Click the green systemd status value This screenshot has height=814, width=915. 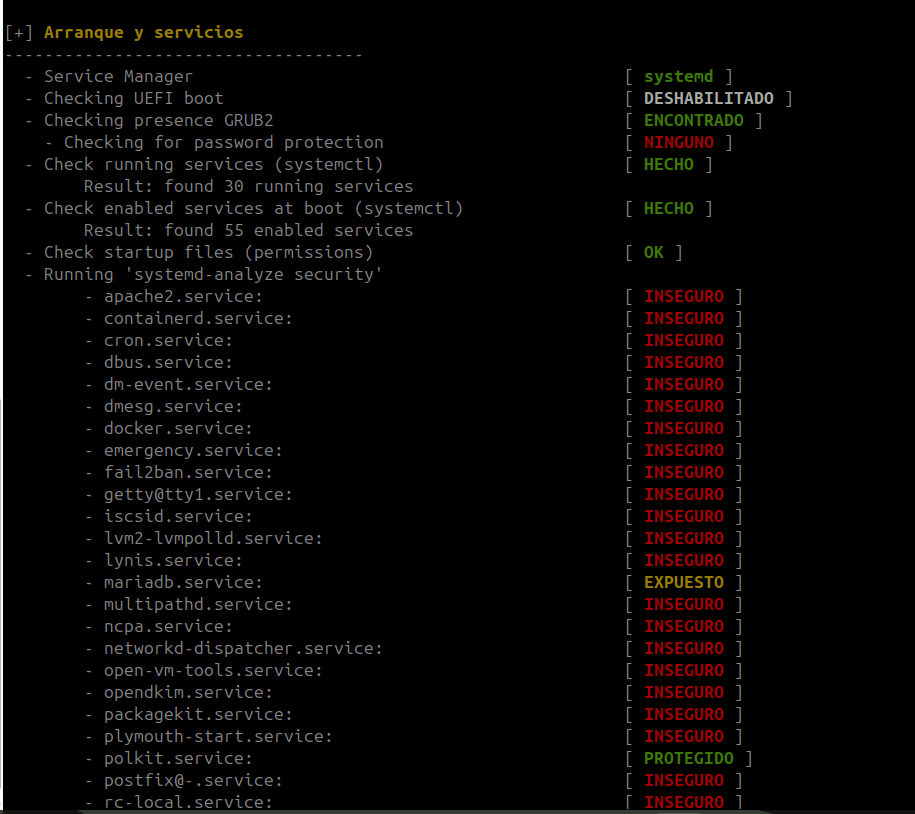(x=678, y=76)
